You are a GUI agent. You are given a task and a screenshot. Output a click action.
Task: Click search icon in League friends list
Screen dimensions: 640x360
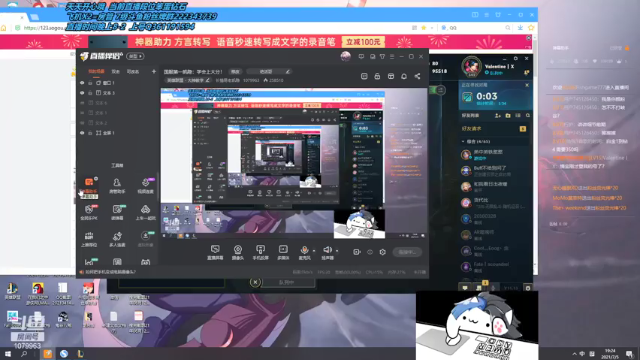528,116
